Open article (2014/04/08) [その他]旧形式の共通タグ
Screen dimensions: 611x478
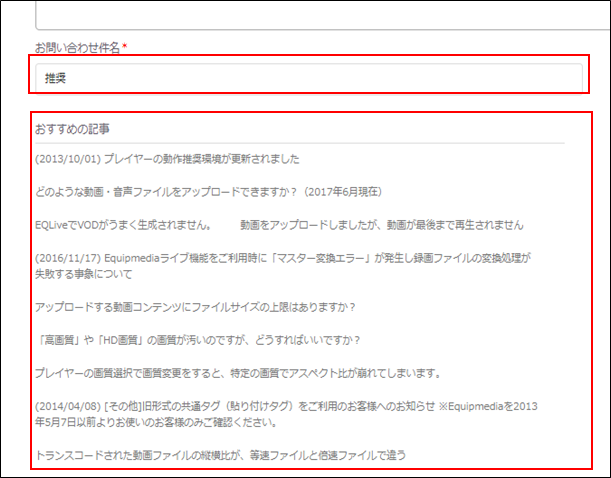[286, 414]
